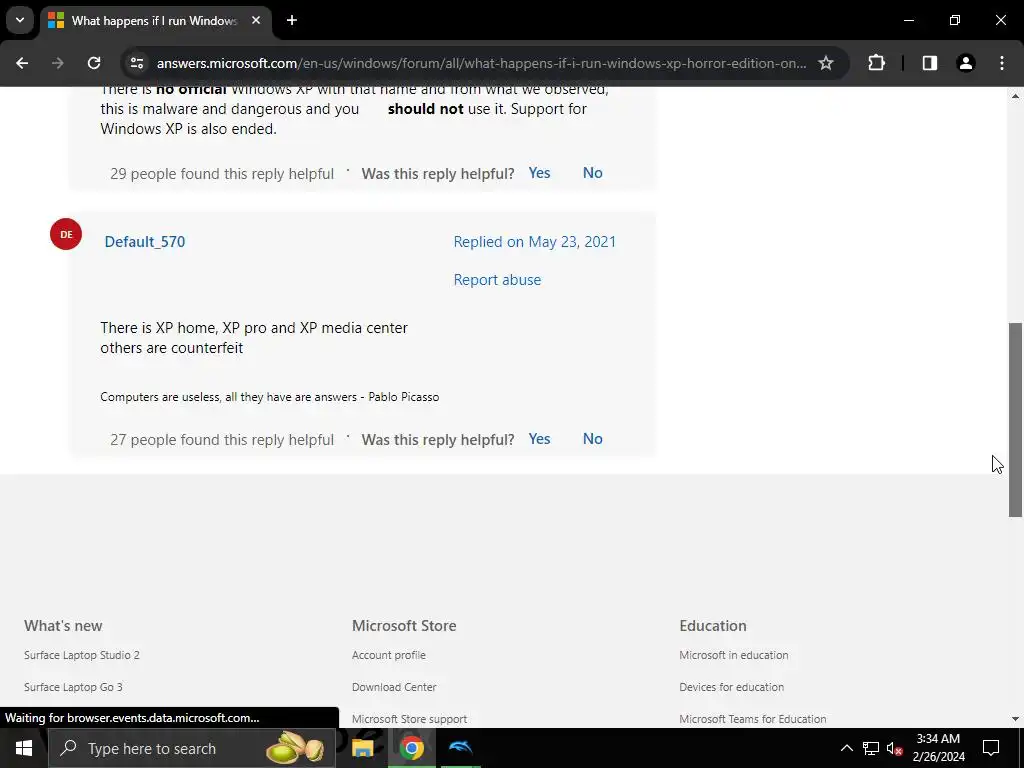The width and height of the screenshot is (1024, 768).
Task: Click the scrollbar up arrow
Action: click(1015, 97)
